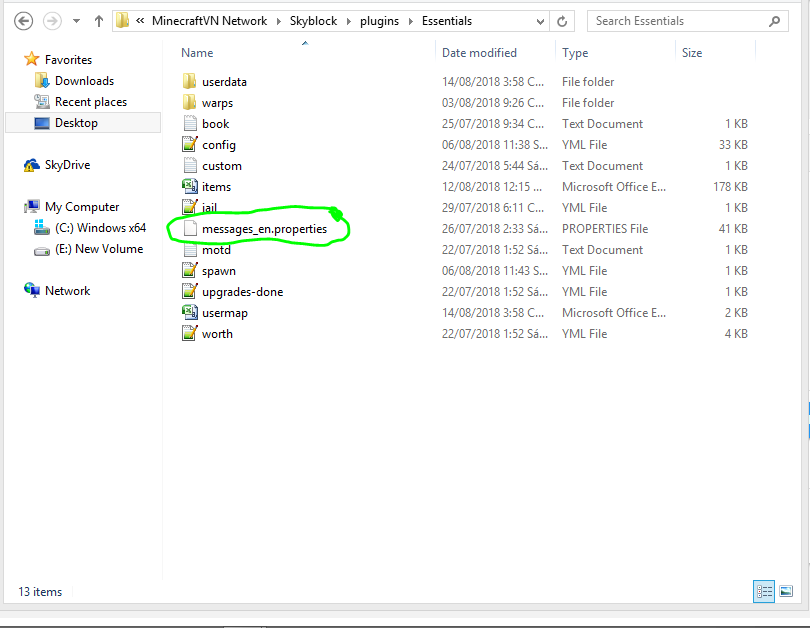Navigate to Skyblock breadcrumb

pos(313,21)
